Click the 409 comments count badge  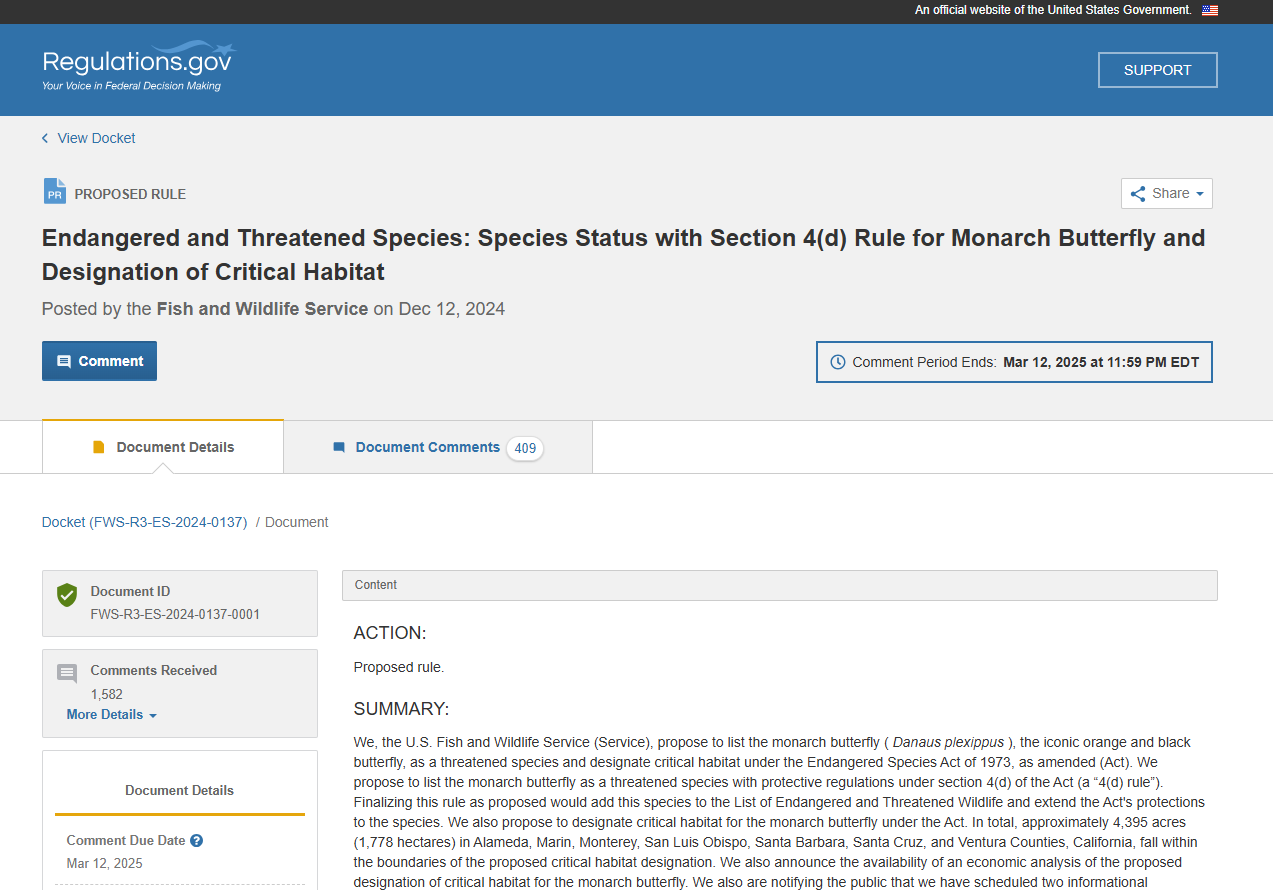[x=525, y=448]
